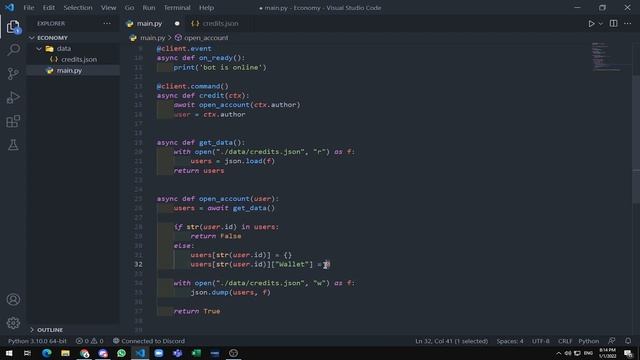Open the Source Control view
The width and height of the screenshot is (640, 360).
tap(13, 73)
